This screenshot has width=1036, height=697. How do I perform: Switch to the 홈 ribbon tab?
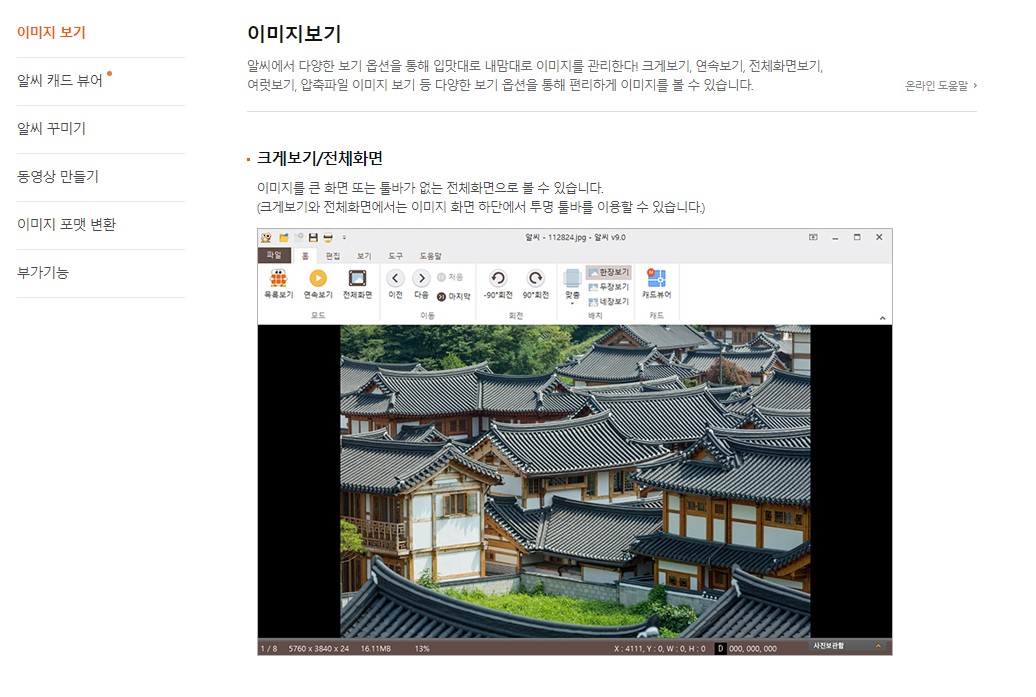coord(305,256)
